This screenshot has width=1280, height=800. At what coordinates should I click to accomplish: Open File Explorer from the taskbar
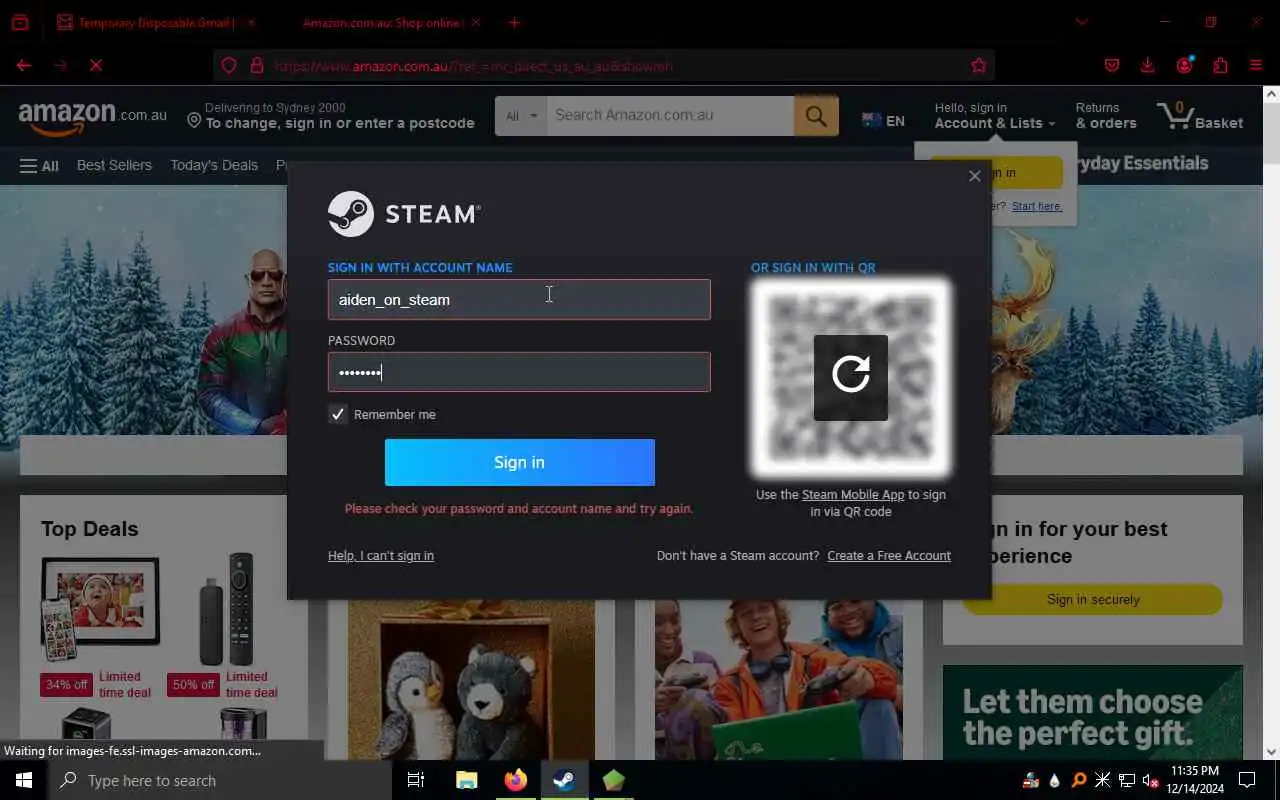click(x=466, y=780)
